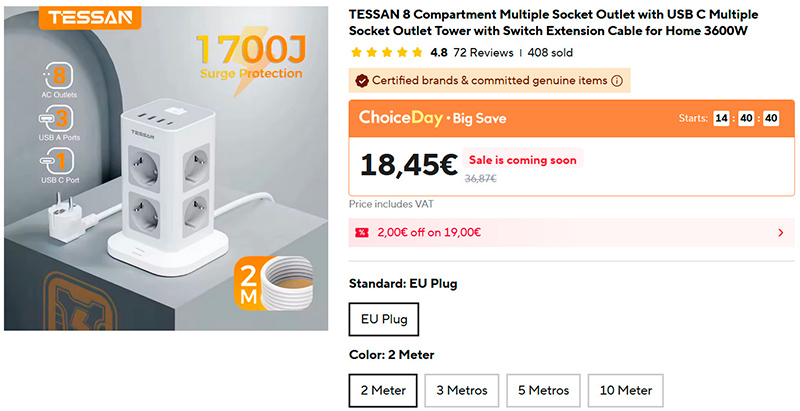This screenshot has height=411, width=800.
Task: Click the TESSAN brand logo on image
Action: 74,19
